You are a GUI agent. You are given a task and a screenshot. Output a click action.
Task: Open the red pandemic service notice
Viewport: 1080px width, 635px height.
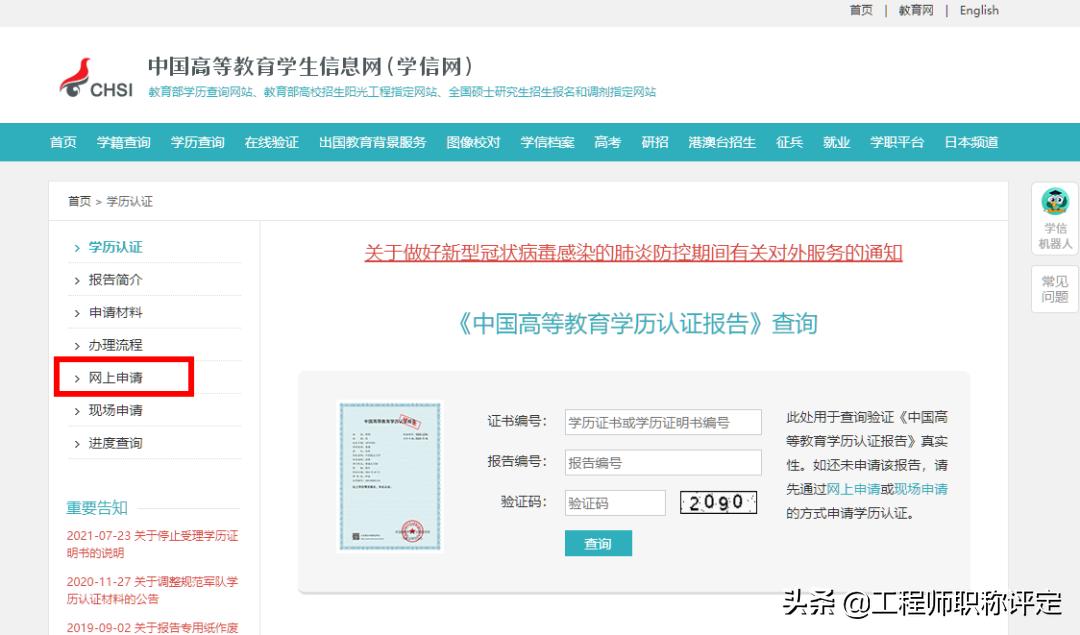(634, 253)
